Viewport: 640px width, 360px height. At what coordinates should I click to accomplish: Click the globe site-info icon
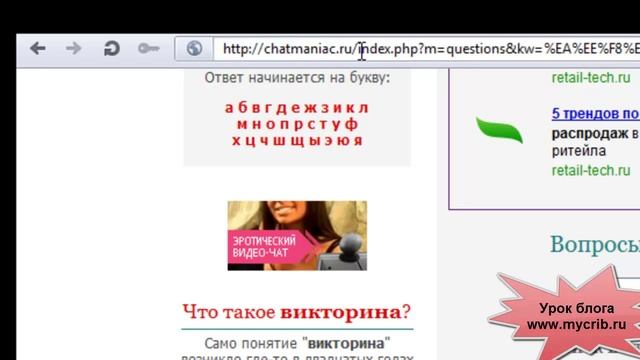point(194,49)
